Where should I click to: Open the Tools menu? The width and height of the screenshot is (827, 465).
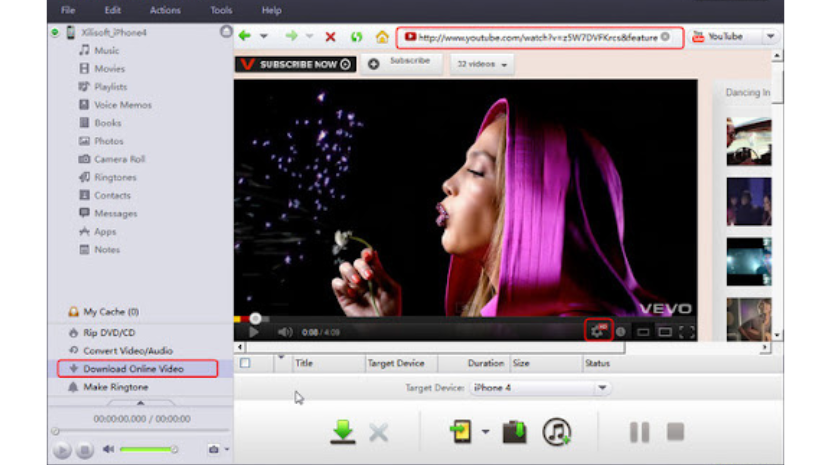(x=221, y=10)
